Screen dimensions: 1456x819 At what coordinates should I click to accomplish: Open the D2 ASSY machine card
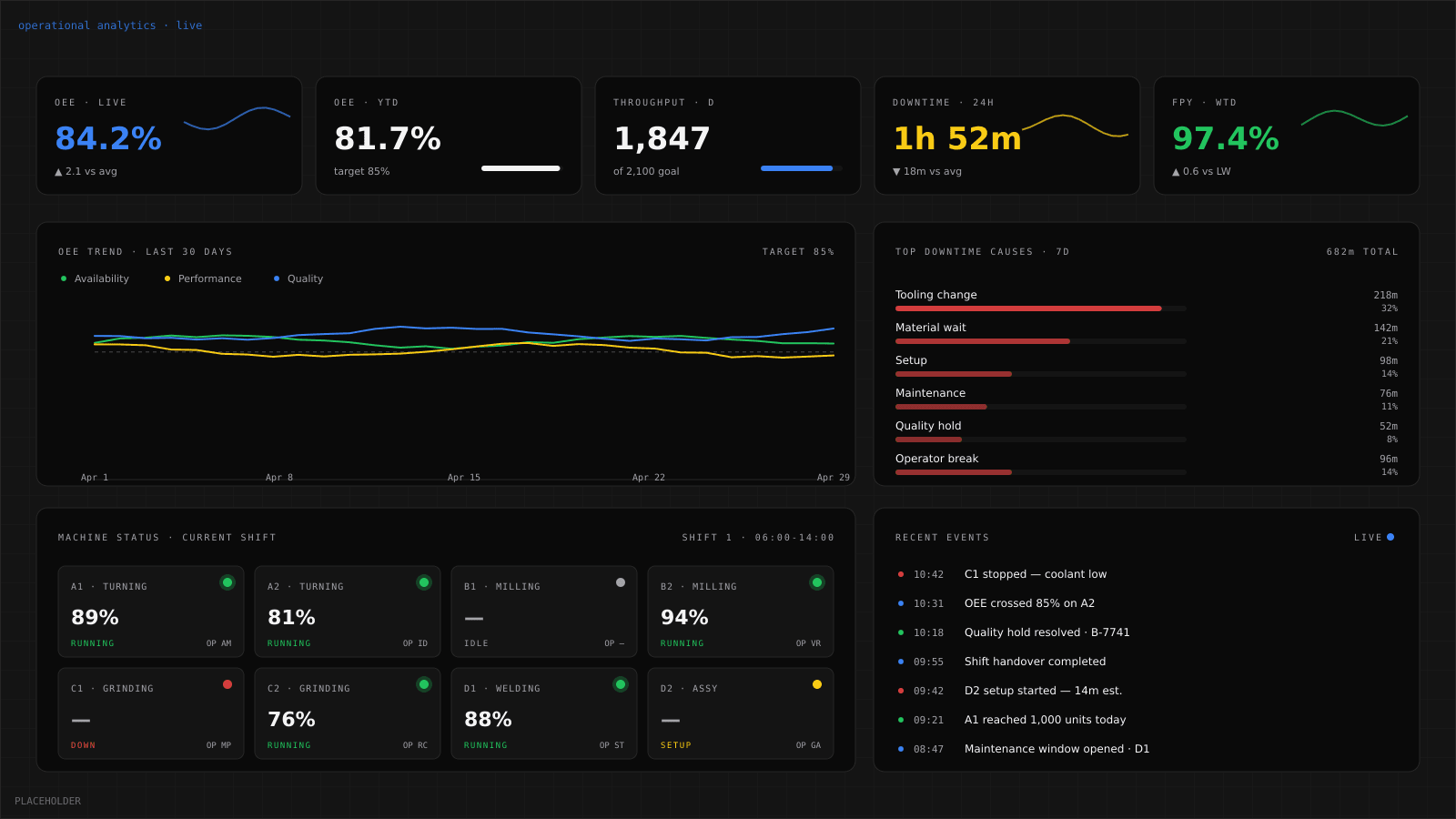[x=741, y=713]
